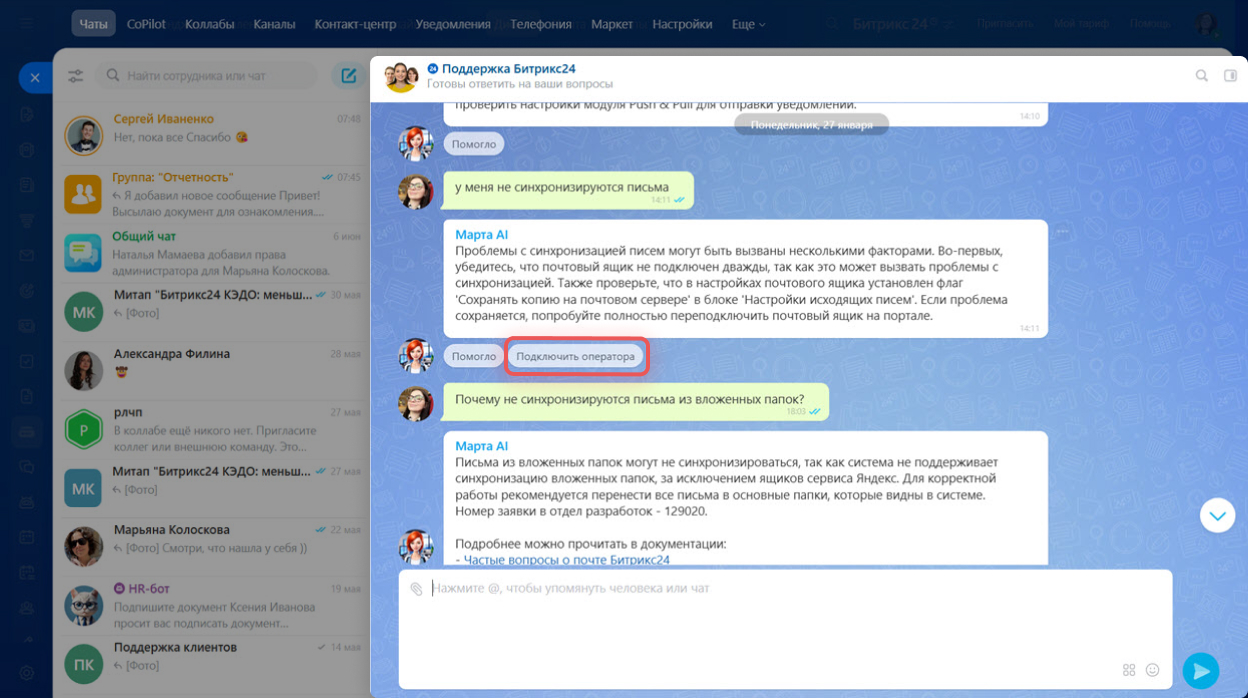This screenshot has height=698, width=1248.
Task: Select the Контакт-центр tab
Action: click(x=355, y=24)
